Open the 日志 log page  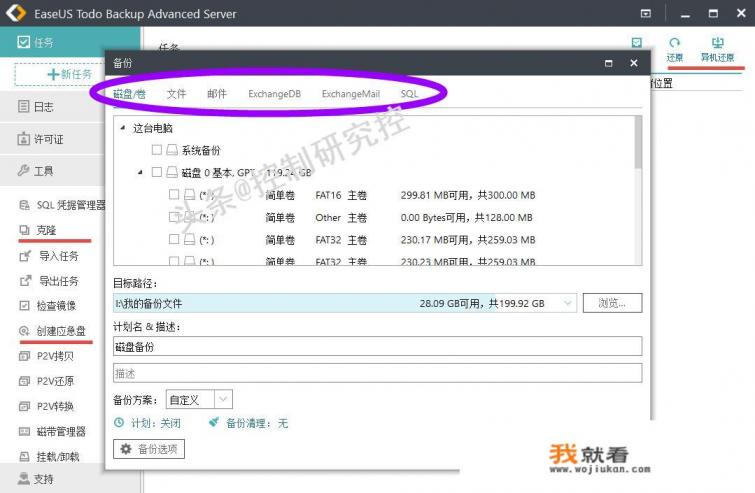pos(52,106)
